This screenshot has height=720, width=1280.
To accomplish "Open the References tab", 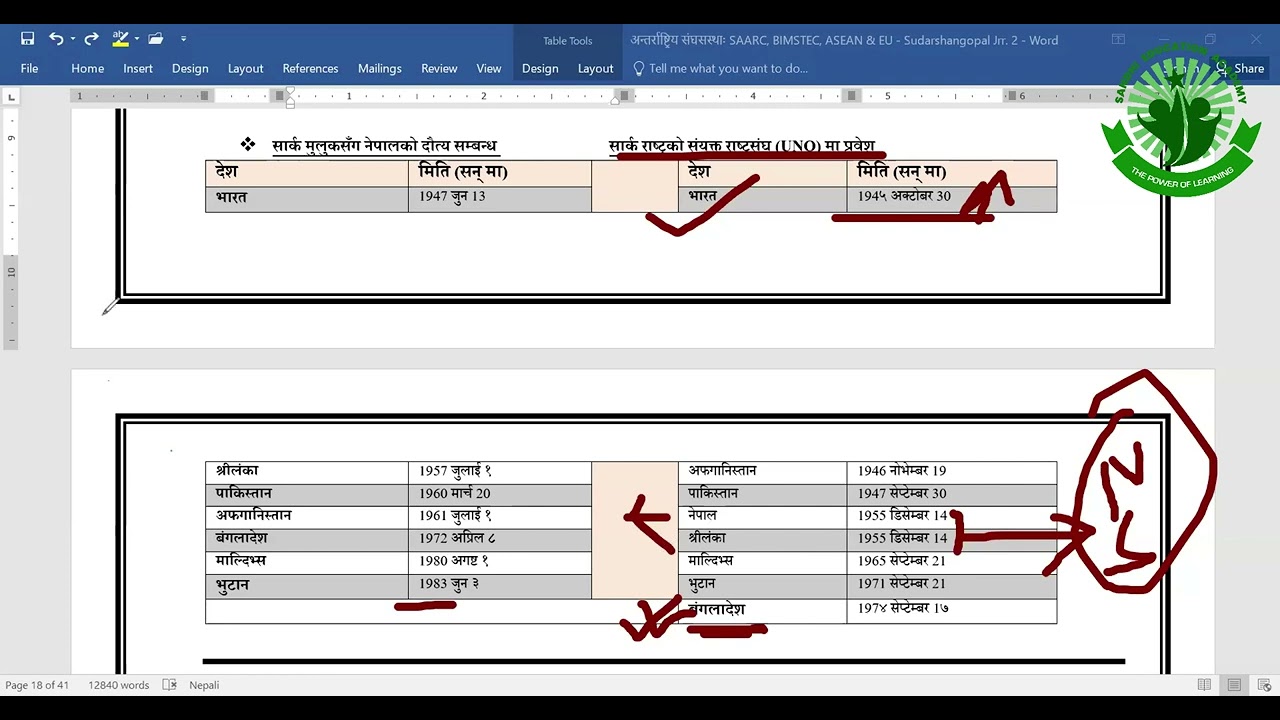I will coord(310,68).
